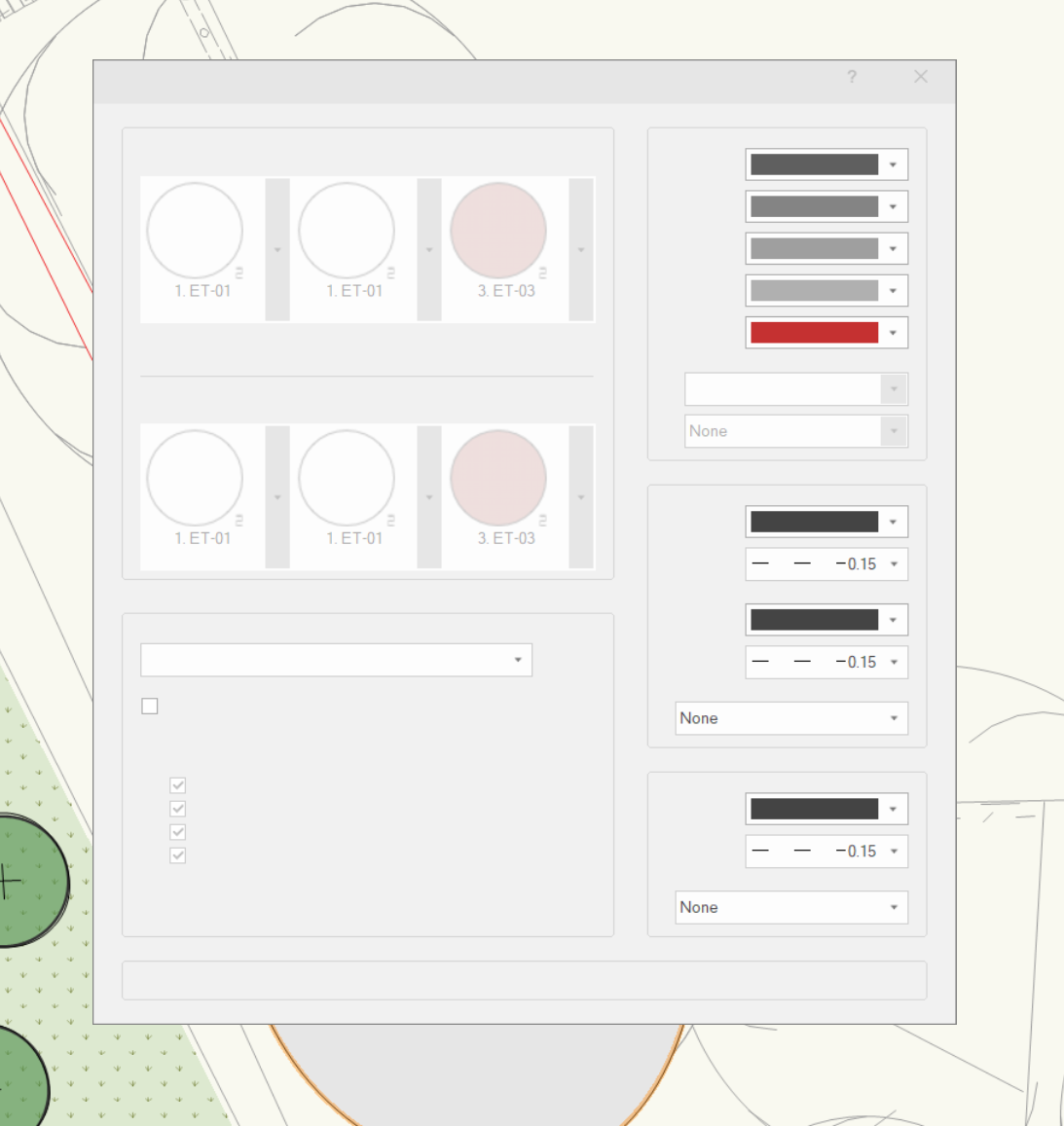
Task: Click the Help question mark icon
Action: [851, 77]
